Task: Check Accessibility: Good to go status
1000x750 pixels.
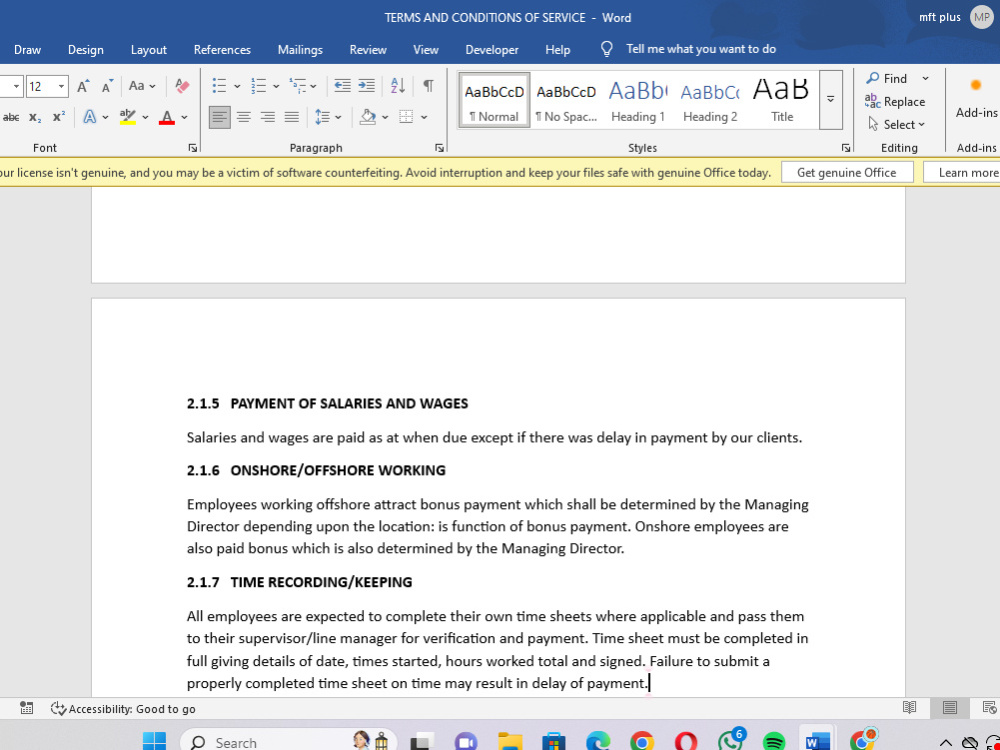Action: point(123,709)
